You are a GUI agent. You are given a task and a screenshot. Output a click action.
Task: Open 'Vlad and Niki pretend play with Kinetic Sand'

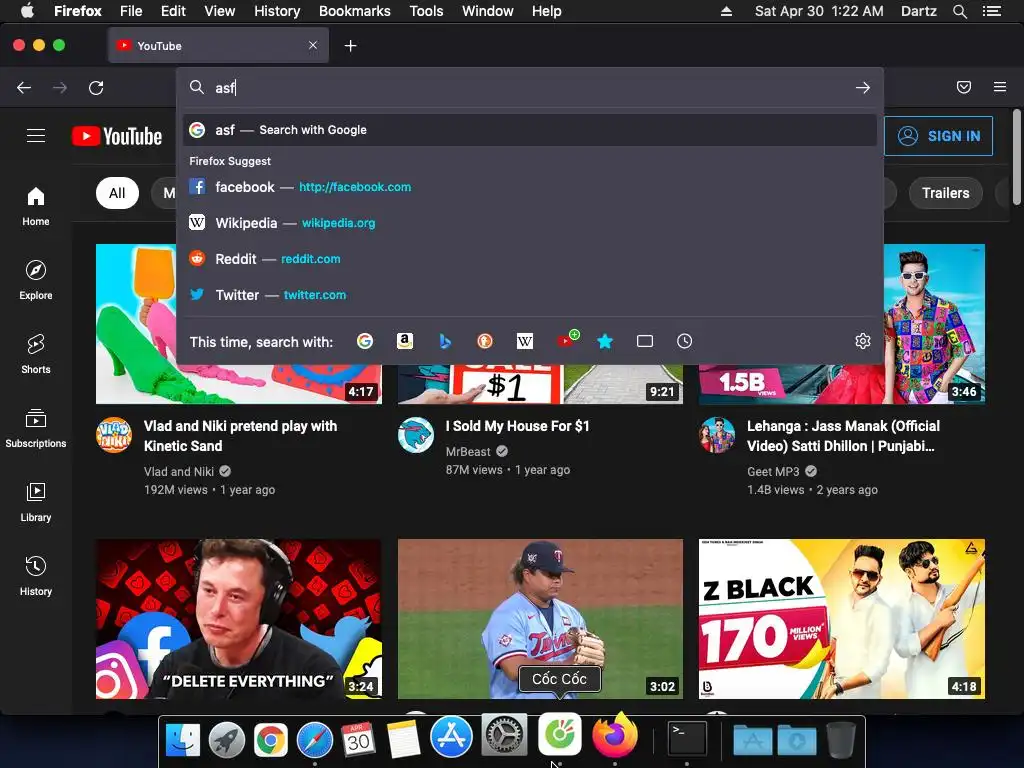pos(240,436)
